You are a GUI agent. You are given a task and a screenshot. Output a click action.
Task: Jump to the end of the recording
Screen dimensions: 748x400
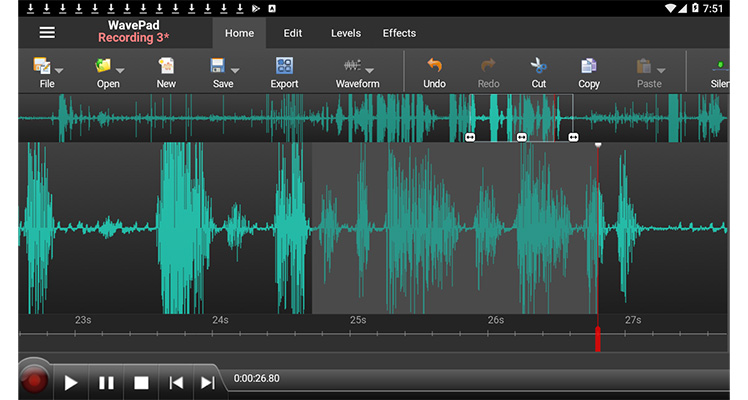pyautogui.click(x=208, y=383)
